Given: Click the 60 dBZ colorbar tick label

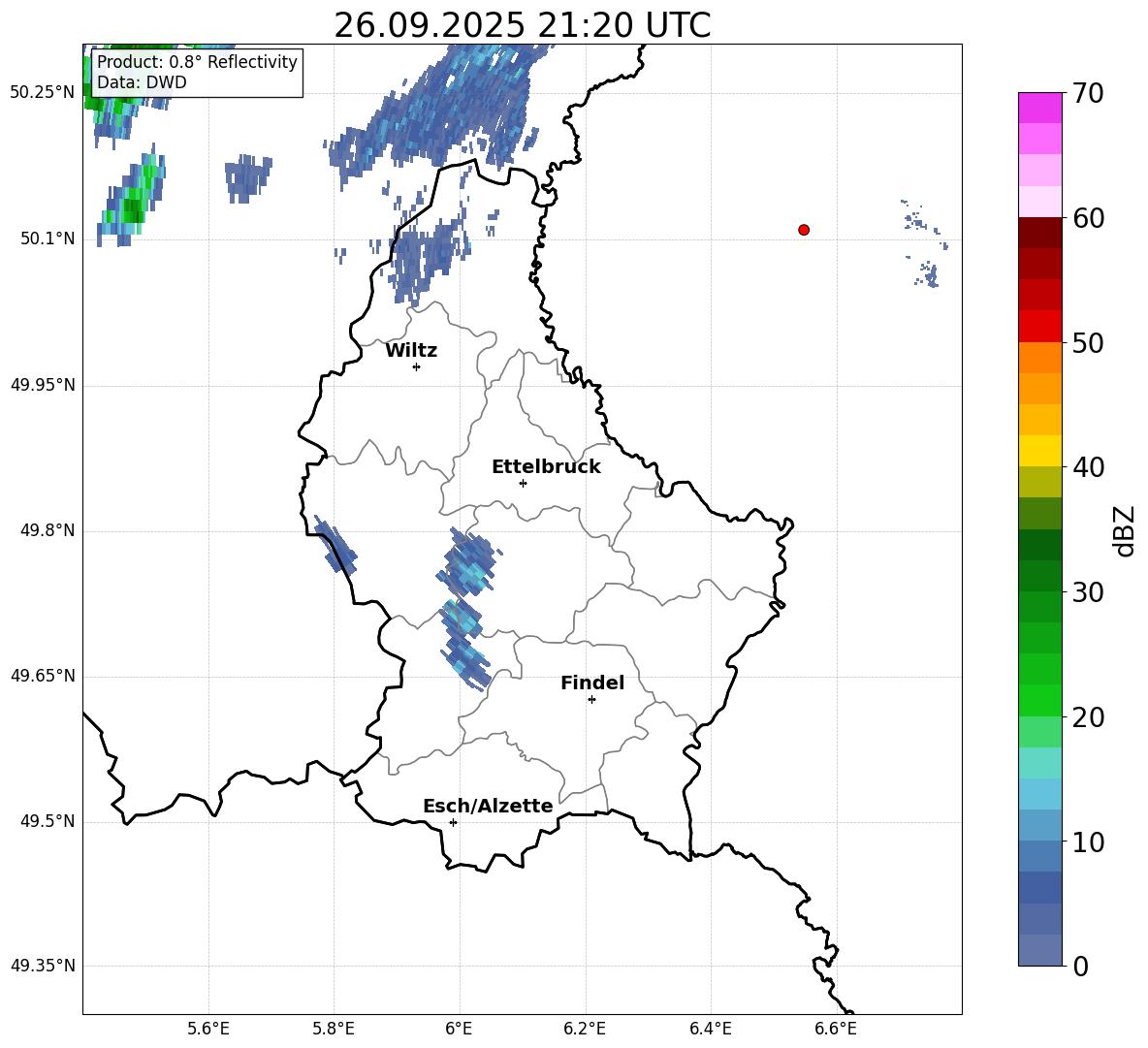Looking at the screenshot, I should coord(1088,218).
